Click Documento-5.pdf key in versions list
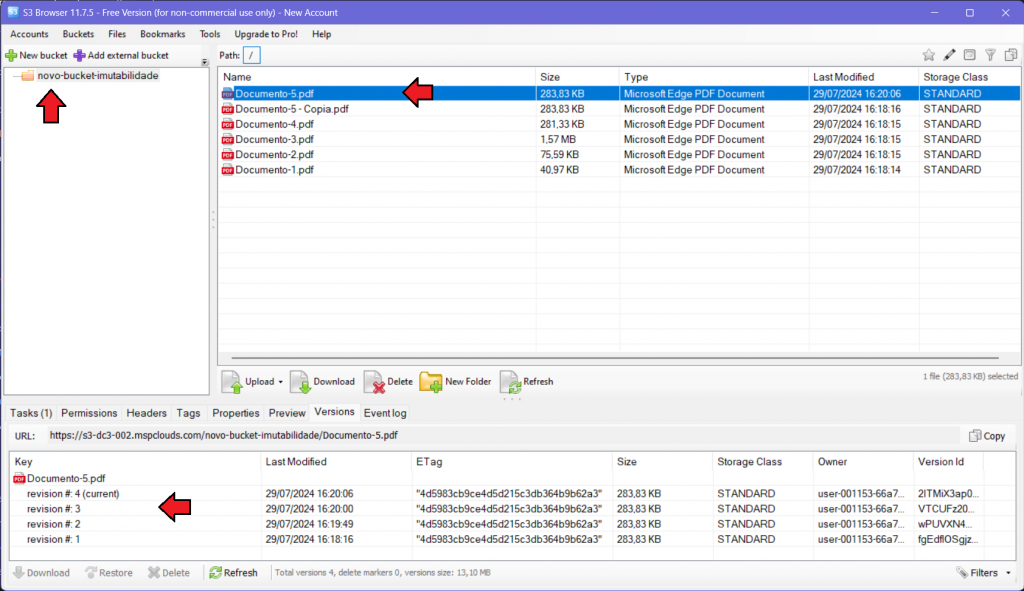The height and width of the screenshot is (591, 1024). tap(66, 479)
